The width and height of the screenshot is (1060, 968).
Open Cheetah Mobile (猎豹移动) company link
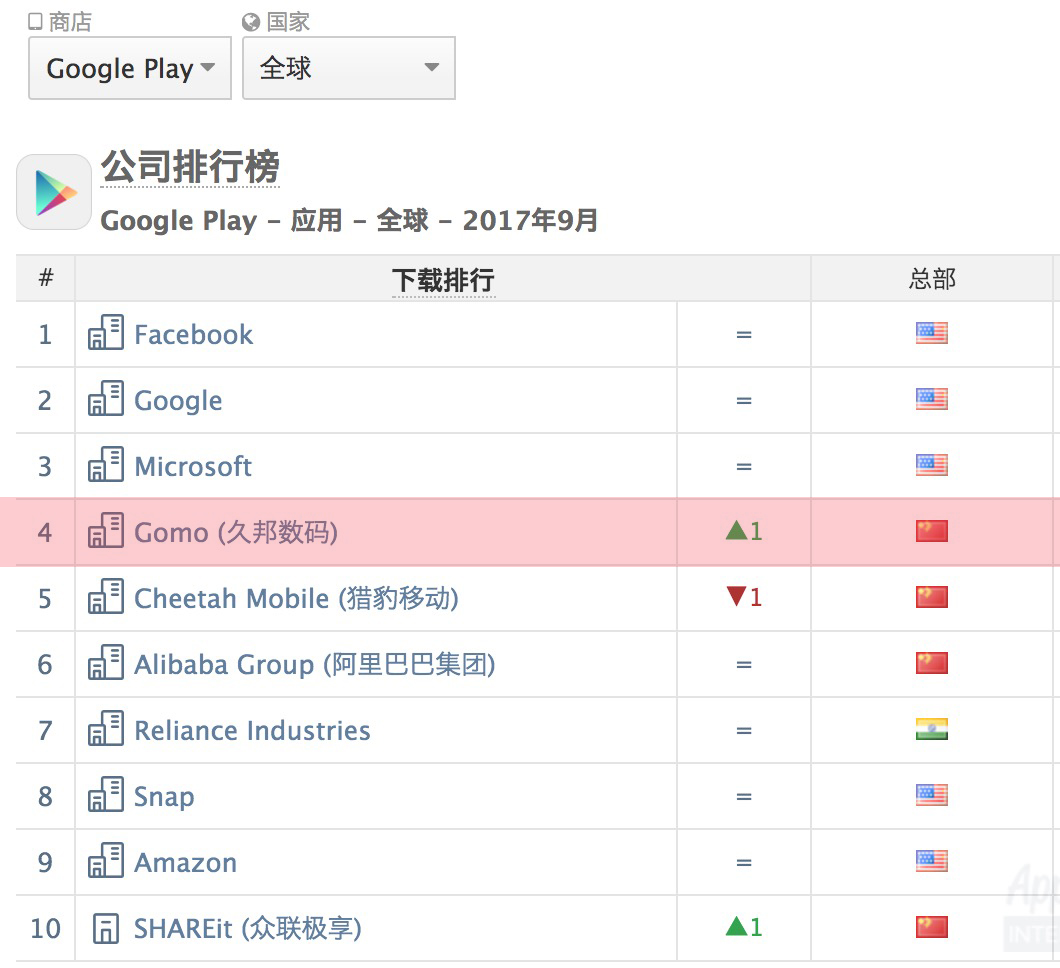(x=296, y=598)
